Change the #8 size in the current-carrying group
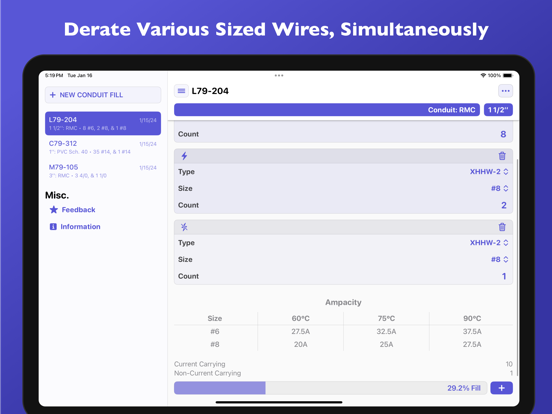This screenshot has height=414, width=552. click(500, 188)
